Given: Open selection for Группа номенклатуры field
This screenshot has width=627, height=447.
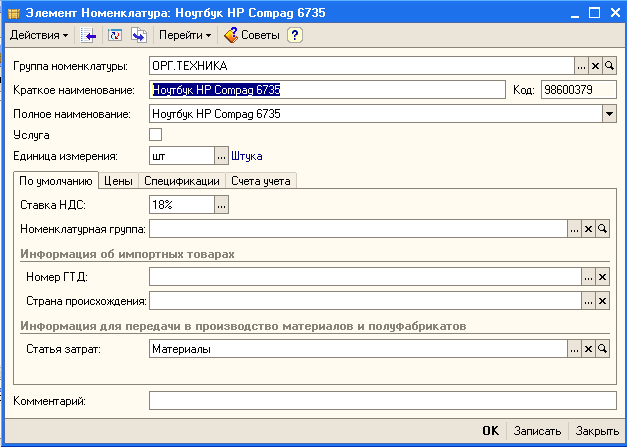Looking at the screenshot, I should pyautogui.click(x=581, y=66).
